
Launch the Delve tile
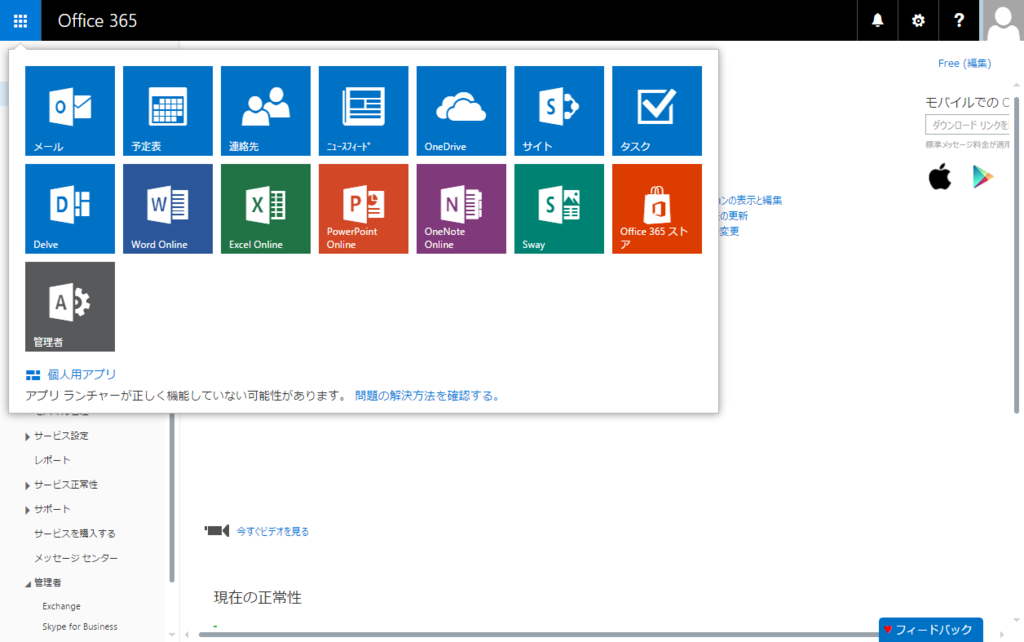click(70, 208)
